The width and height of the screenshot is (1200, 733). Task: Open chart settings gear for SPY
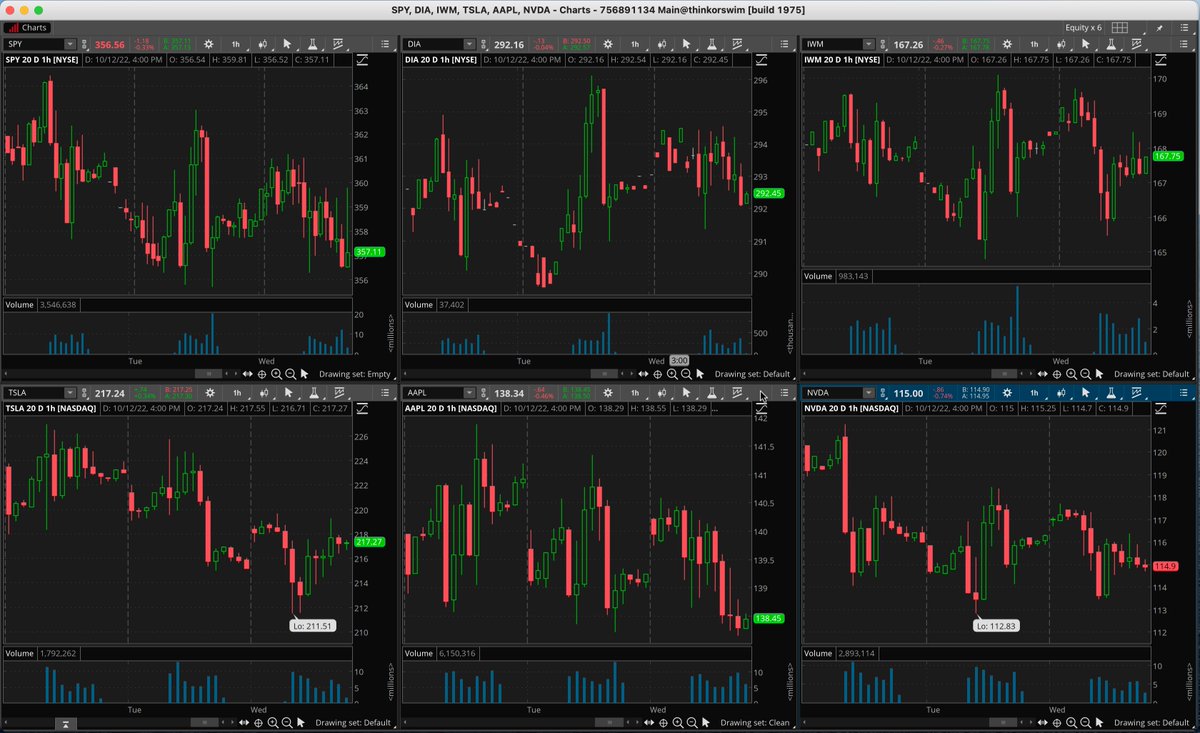(x=208, y=44)
